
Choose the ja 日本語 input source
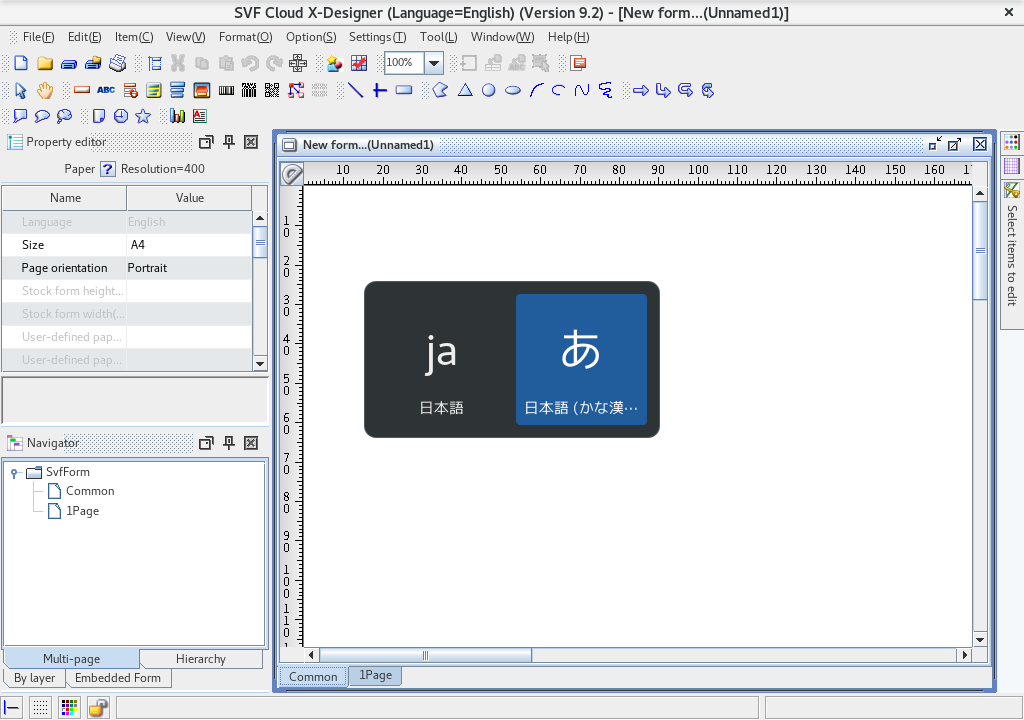(x=441, y=359)
